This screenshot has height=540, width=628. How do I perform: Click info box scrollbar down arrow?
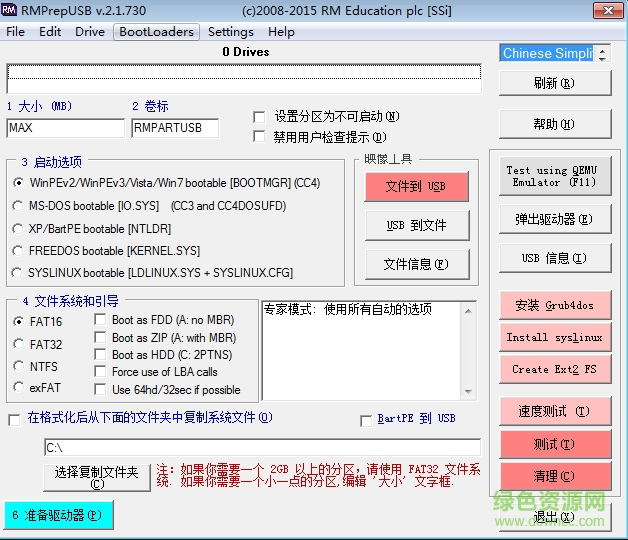468,391
